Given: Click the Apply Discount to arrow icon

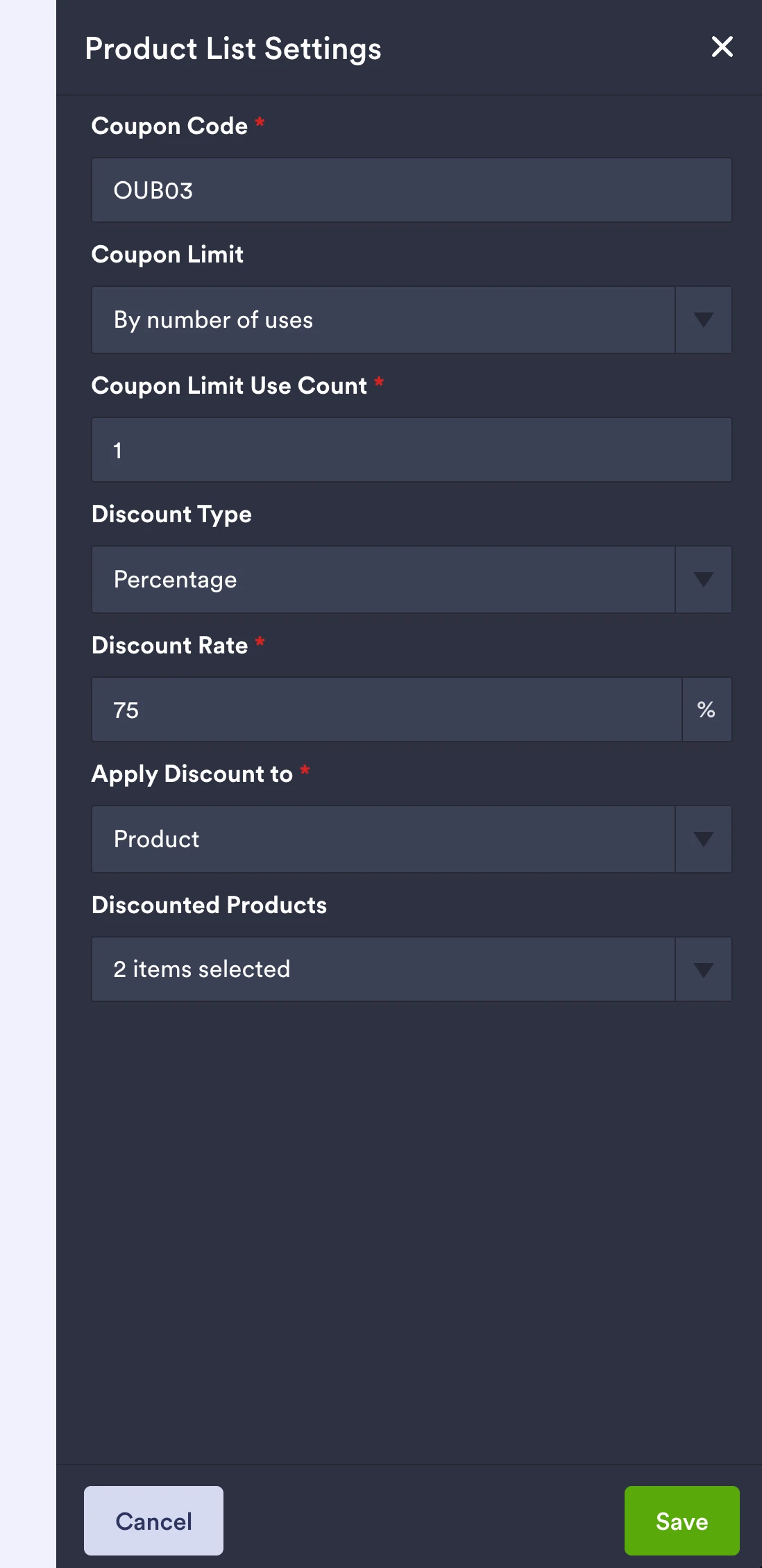Looking at the screenshot, I should point(703,839).
